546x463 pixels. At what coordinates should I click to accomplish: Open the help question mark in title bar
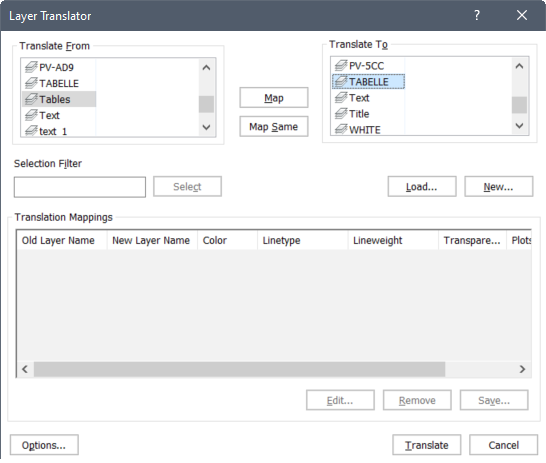click(x=477, y=15)
